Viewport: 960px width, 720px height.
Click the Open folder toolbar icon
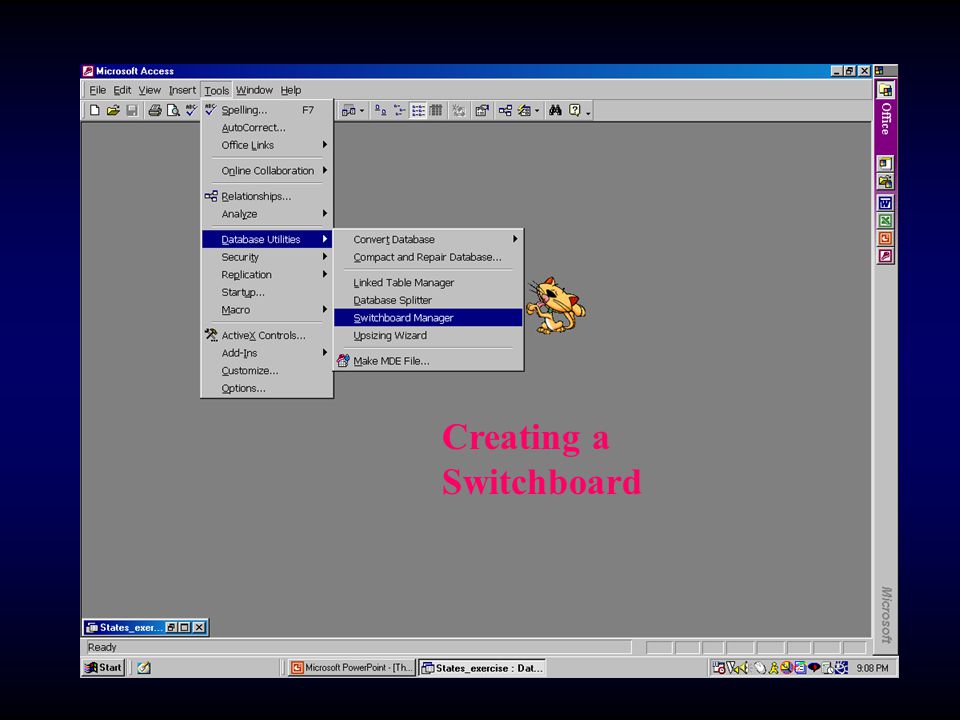pos(113,110)
